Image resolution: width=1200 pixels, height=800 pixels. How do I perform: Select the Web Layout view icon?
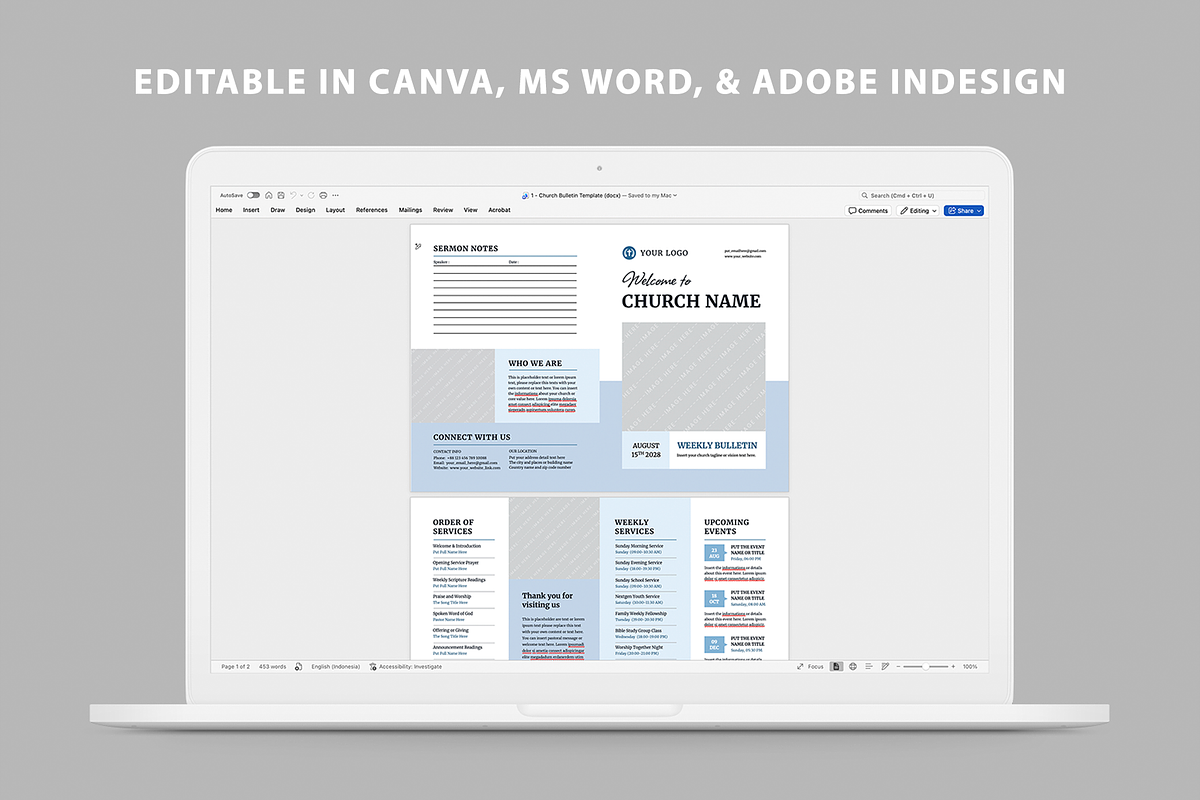[852, 666]
